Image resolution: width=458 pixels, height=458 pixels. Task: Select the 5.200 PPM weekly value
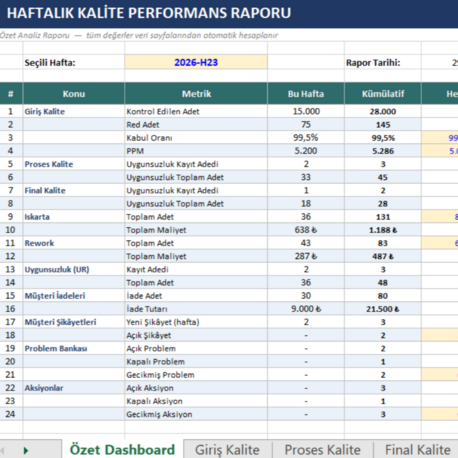(306, 151)
